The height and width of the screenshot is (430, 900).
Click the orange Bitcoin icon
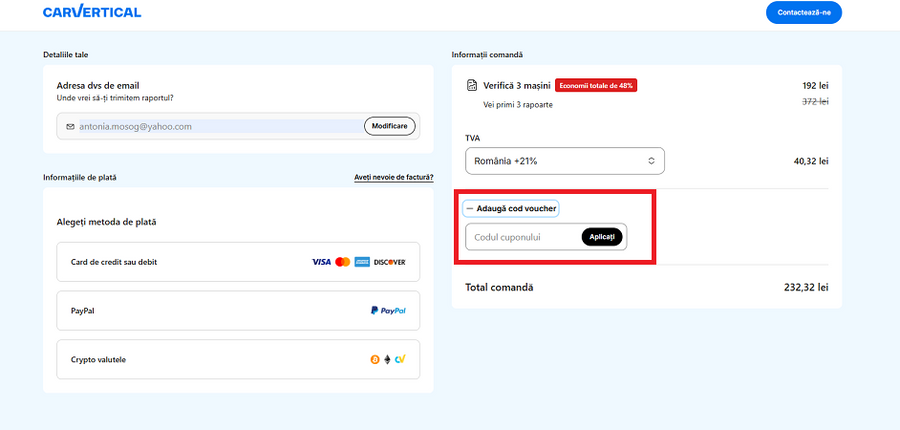(374, 359)
